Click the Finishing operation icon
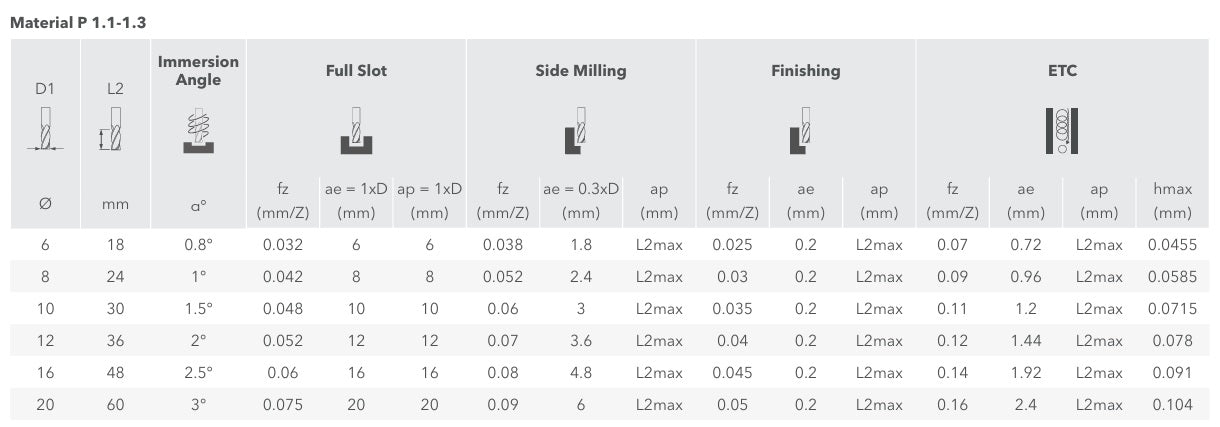1220x427 pixels. [x=801, y=129]
